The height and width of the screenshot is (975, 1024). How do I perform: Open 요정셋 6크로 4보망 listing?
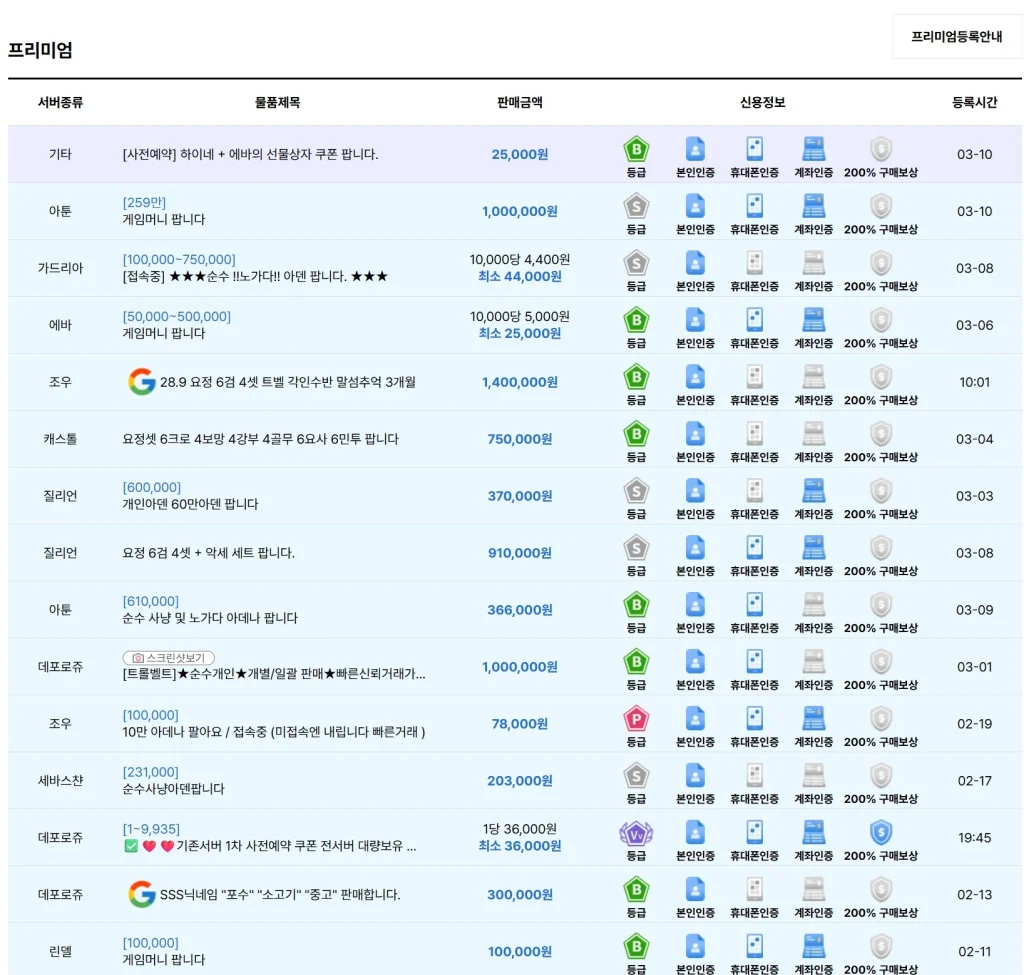click(x=260, y=439)
